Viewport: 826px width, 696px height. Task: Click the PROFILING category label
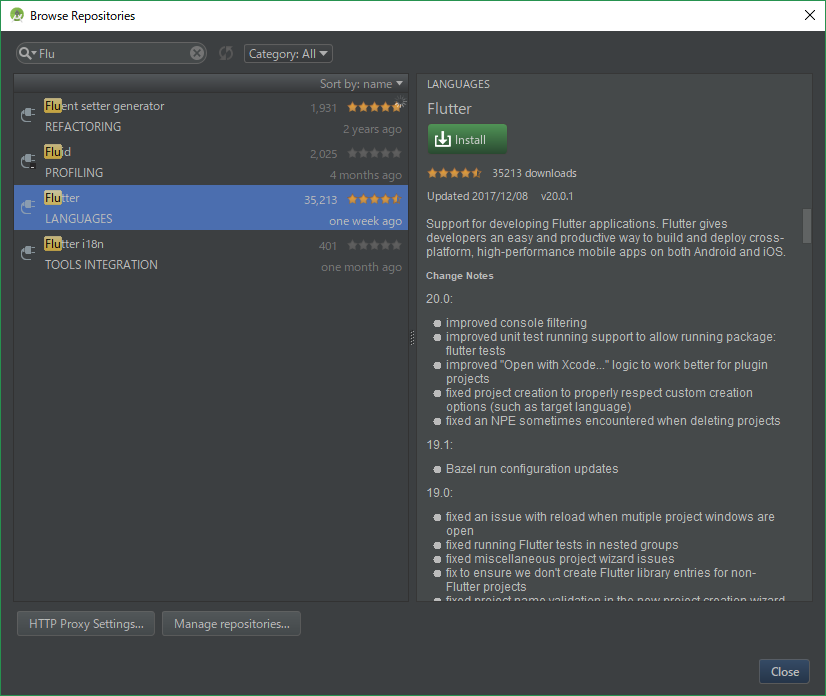tap(74, 173)
